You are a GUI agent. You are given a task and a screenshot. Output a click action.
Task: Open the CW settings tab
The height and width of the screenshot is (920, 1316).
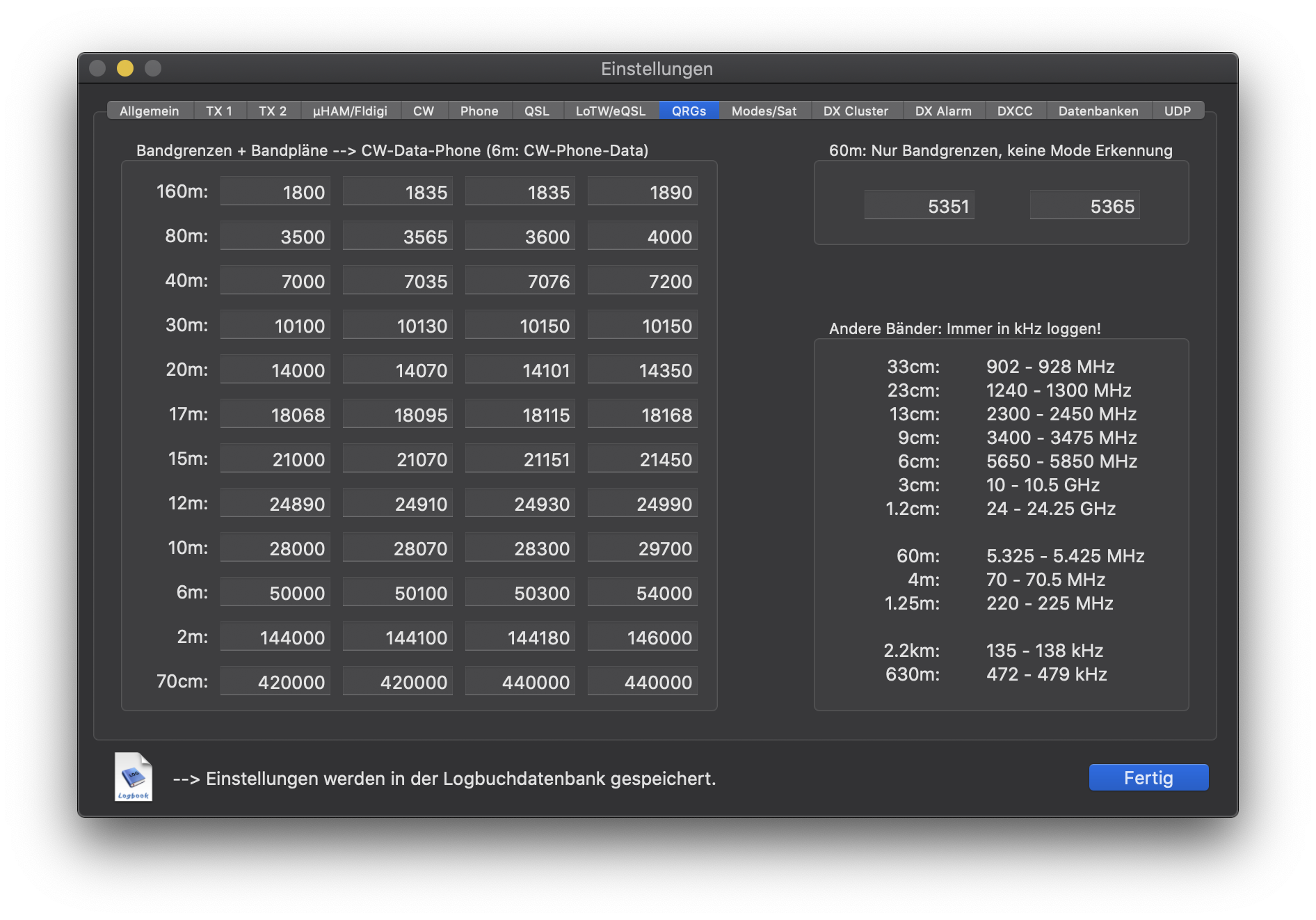423,111
